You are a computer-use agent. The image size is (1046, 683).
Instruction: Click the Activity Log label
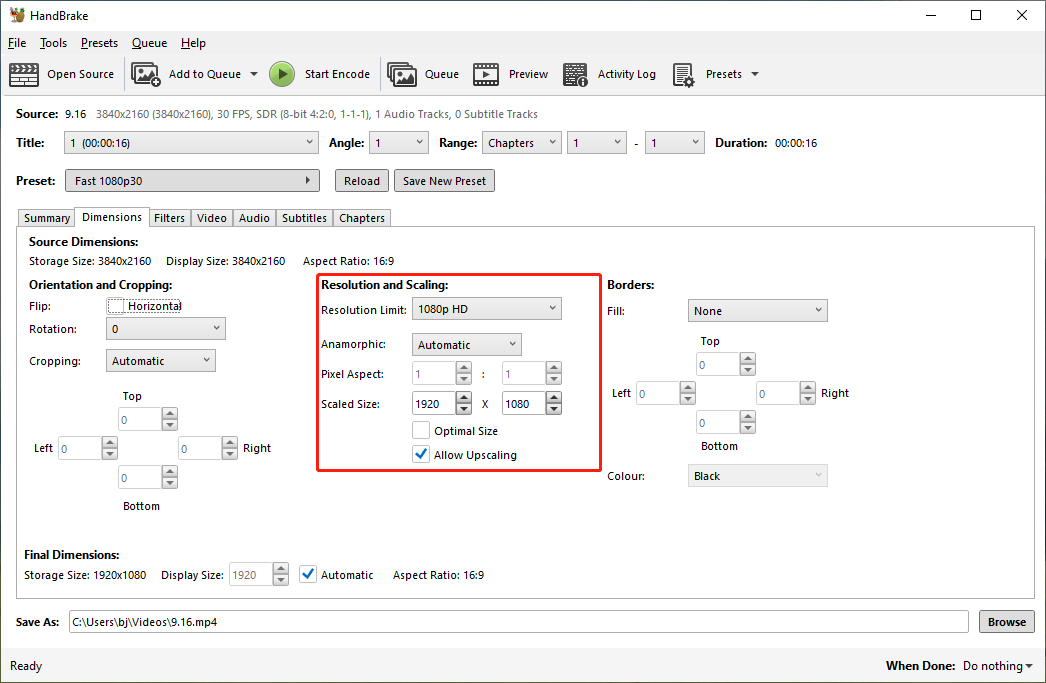(x=626, y=74)
